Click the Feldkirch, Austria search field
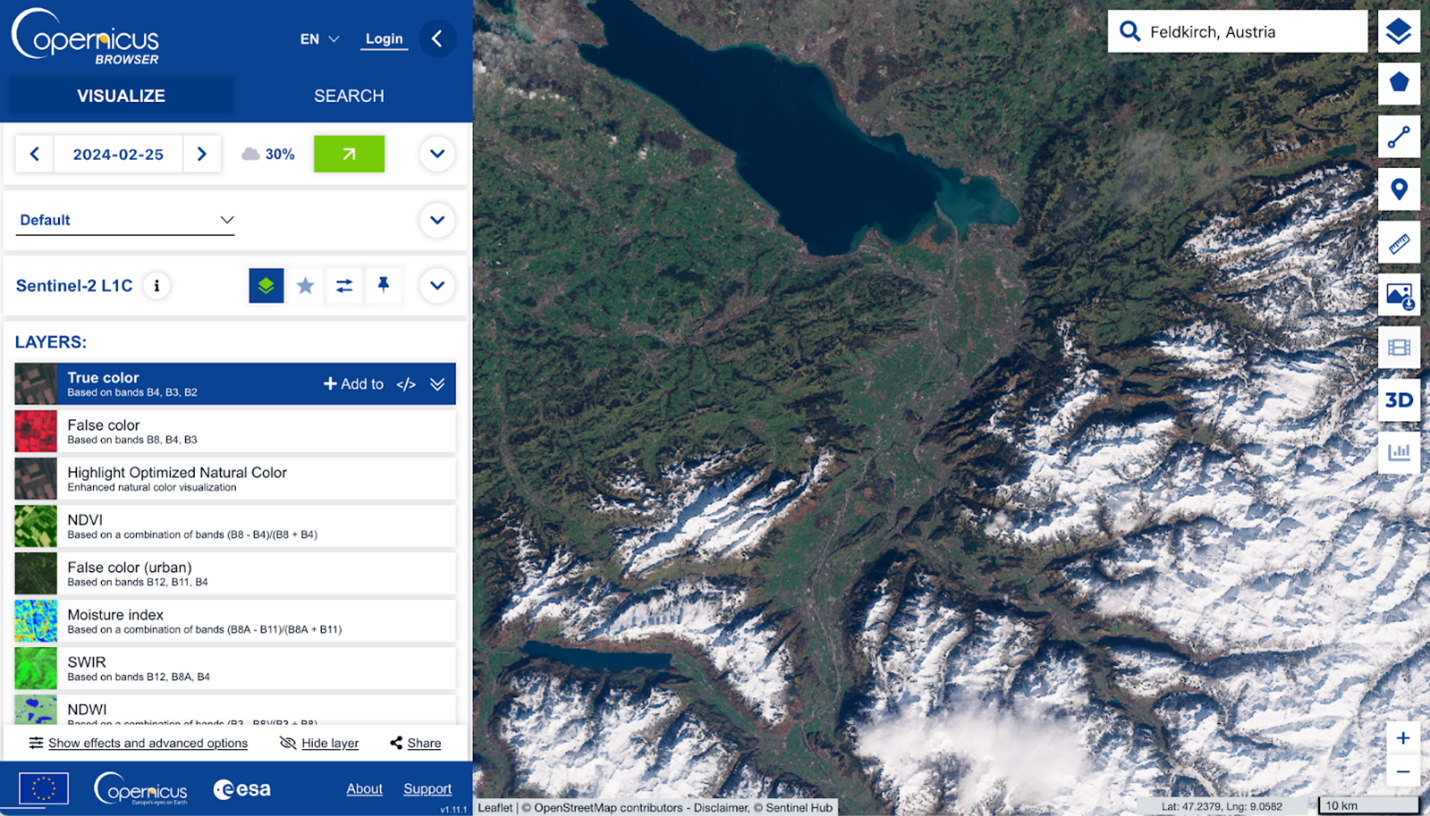Viewport: 1430px width, 816px height. [x=1250, y=32]
